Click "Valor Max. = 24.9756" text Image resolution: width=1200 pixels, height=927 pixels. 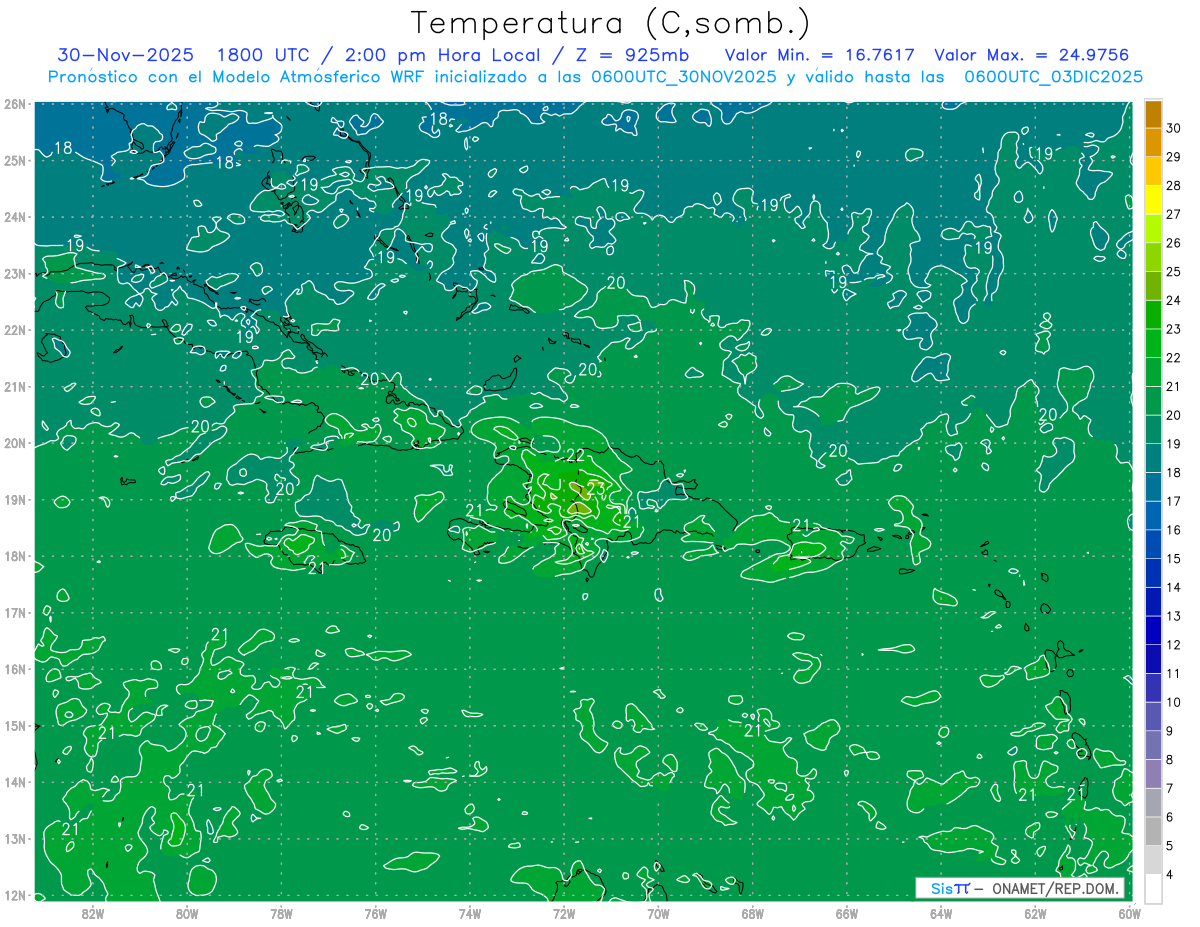[x=1031, y=55]
